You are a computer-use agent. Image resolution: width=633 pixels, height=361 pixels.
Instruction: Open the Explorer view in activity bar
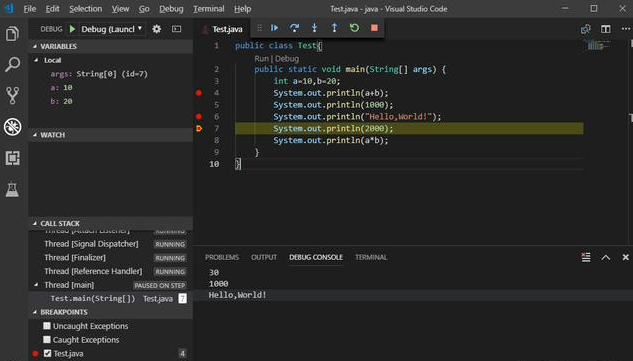pyautogui.click(x=13, y=34)
